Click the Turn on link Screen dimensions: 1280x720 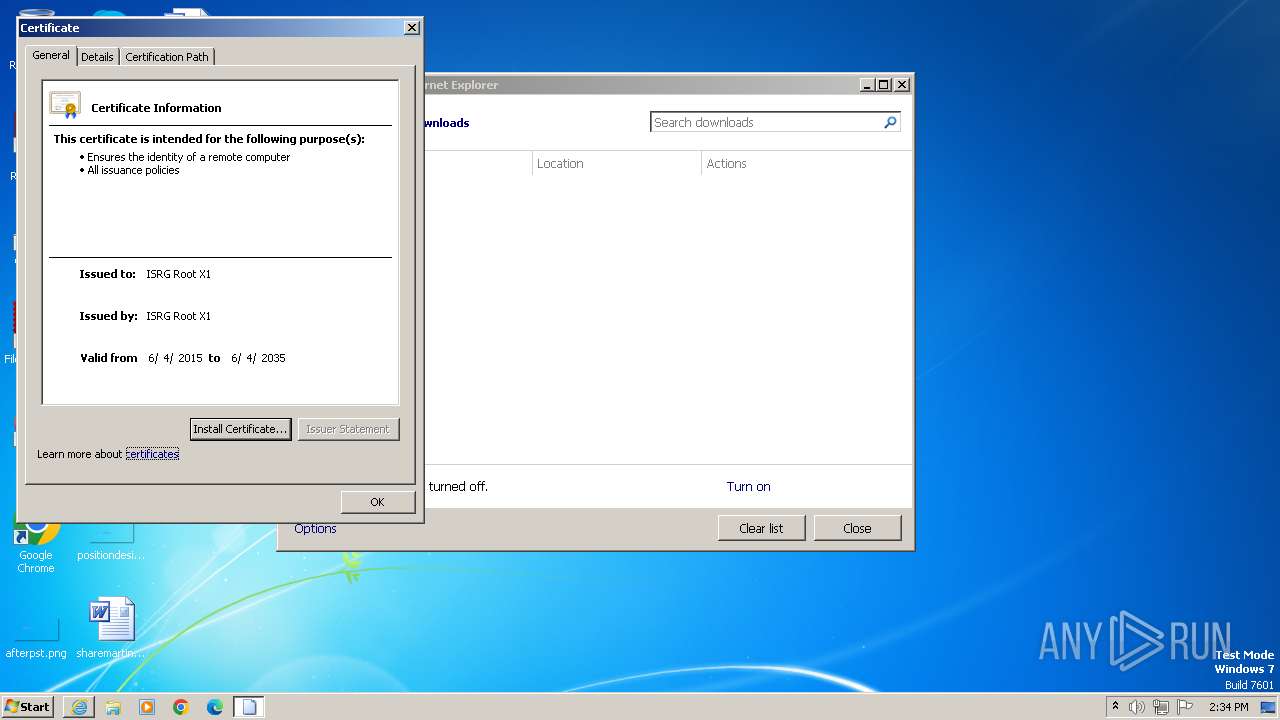point(748,487)
